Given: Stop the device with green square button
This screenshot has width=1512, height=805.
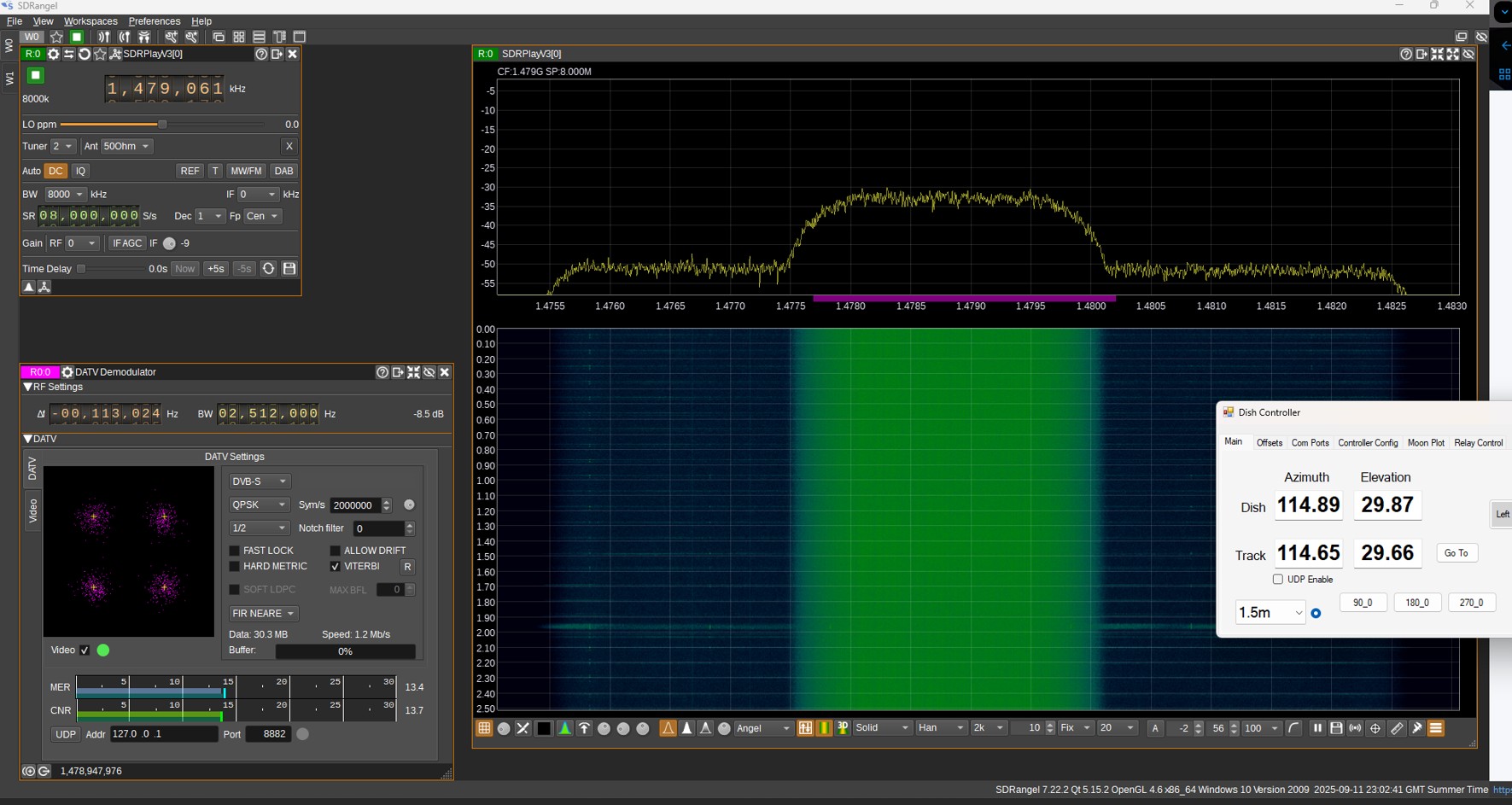Looking at the screenshot, I should 35,75.
